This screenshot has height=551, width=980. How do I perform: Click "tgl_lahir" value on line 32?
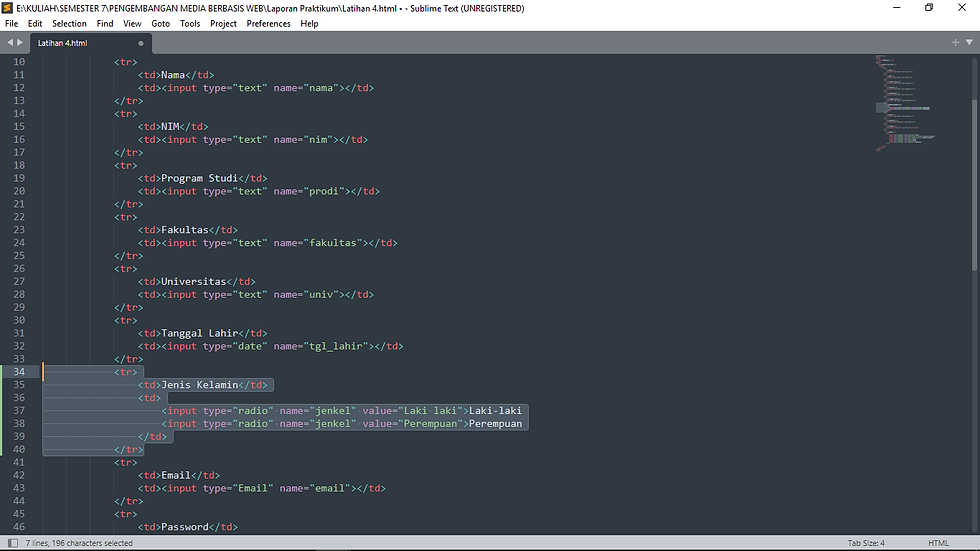pos(338,346)
